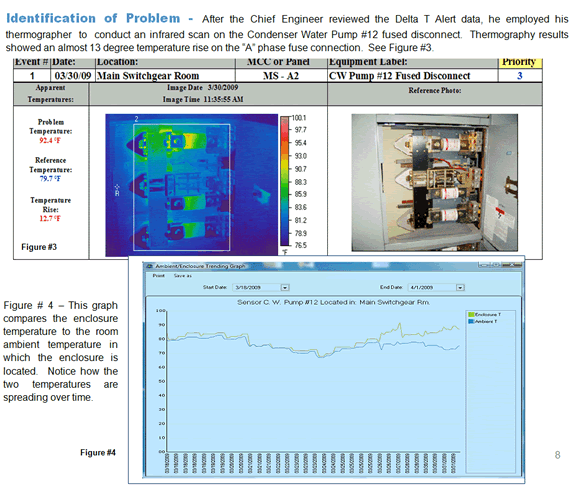Image resolution: width=575 pixels, height=491 pixels.
Task: Click the 'Priority' yellow header cell
Action: 520,63
